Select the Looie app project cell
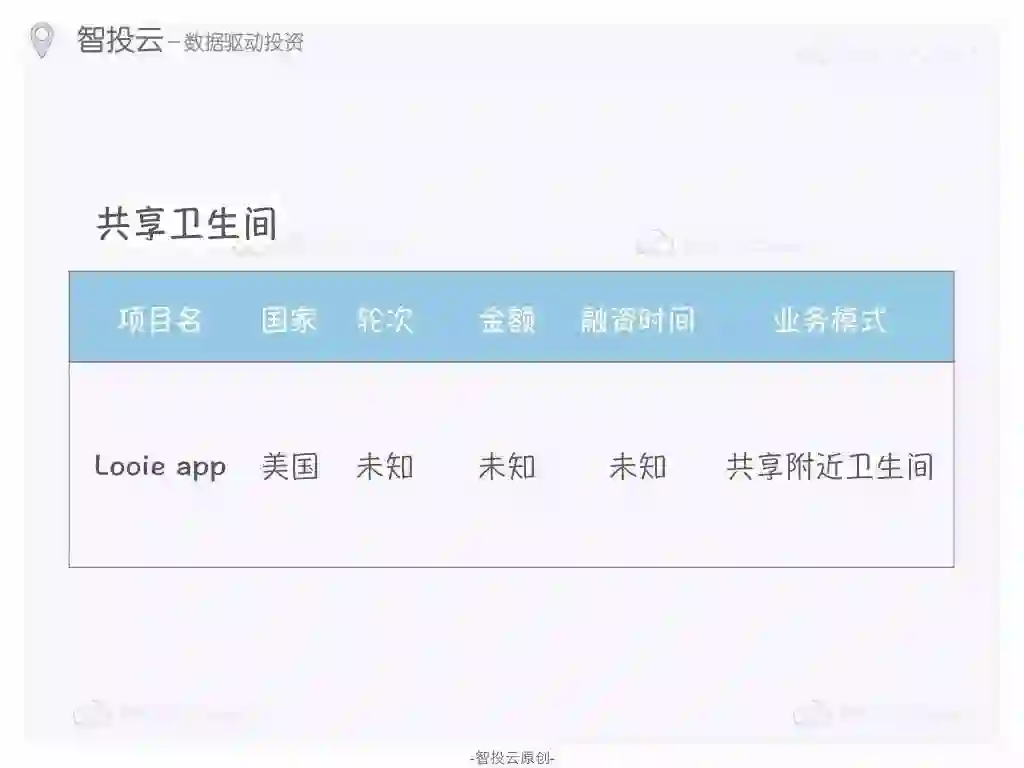 (x=160, y=466)
